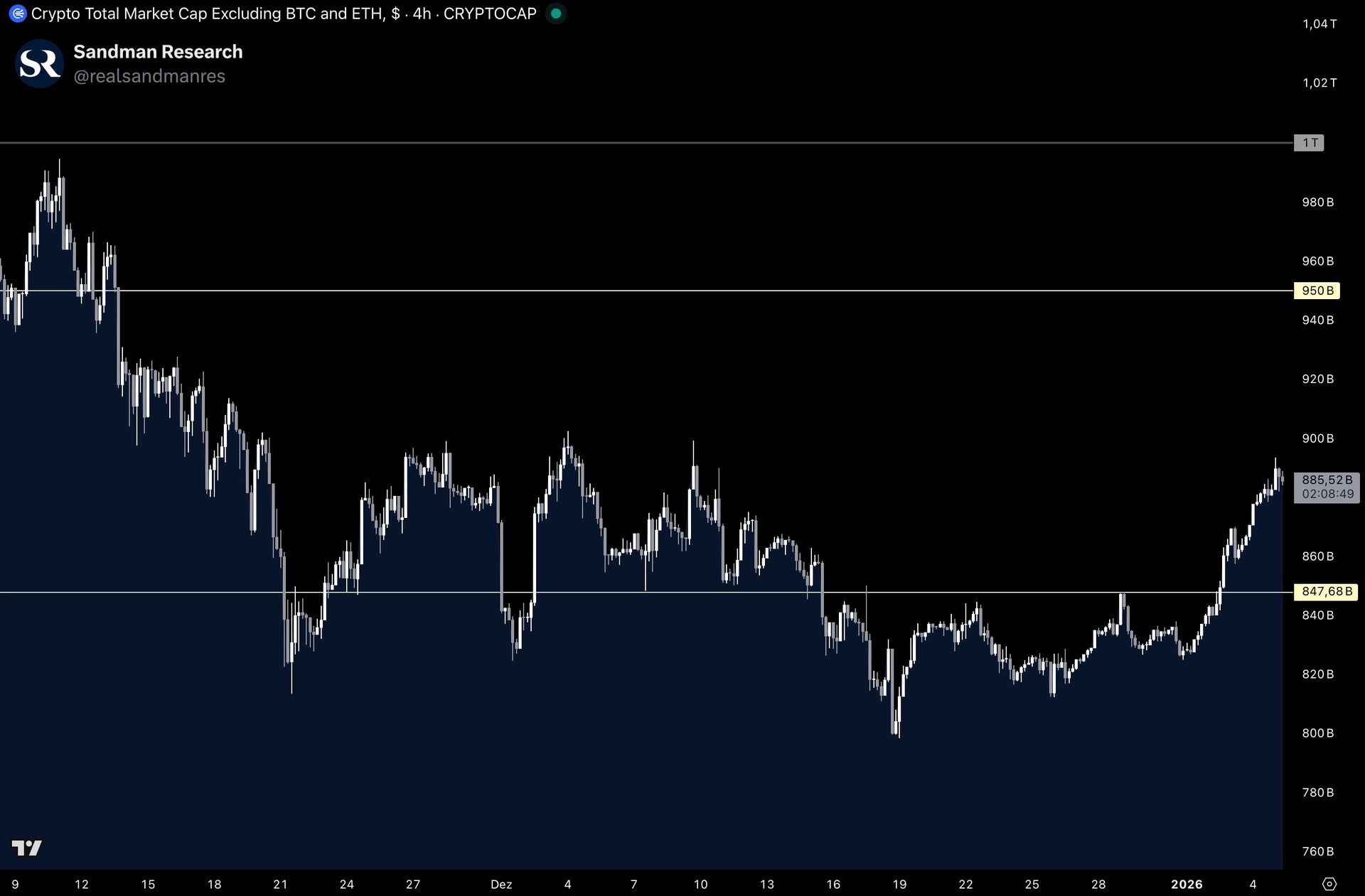Click the 4h interval in the title
1365x896 pixels.
tap(422, 14)
